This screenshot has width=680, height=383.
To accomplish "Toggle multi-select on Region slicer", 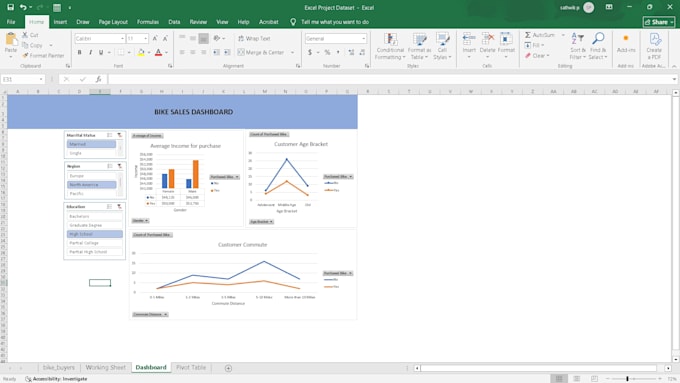I will [110, 166].
